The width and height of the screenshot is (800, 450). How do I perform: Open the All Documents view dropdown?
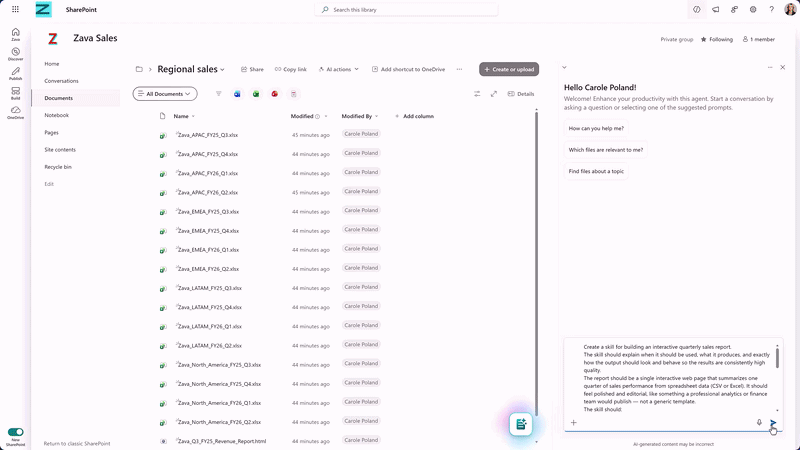coord(165,94)
